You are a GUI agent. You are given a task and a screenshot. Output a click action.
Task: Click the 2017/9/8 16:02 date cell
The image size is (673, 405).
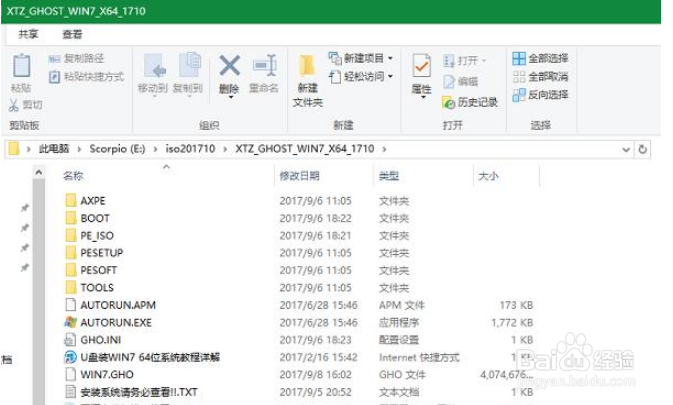point(315,375)
